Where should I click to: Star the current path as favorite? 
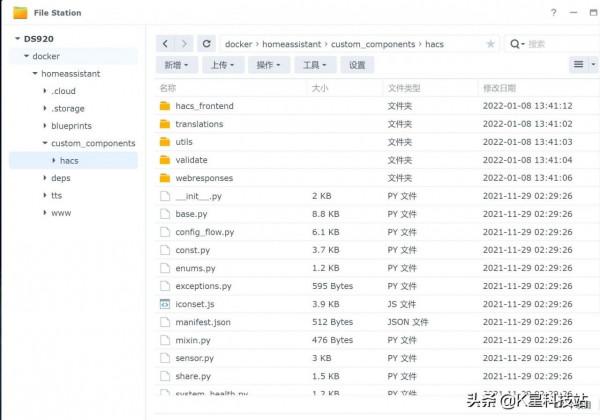point(490,44)
